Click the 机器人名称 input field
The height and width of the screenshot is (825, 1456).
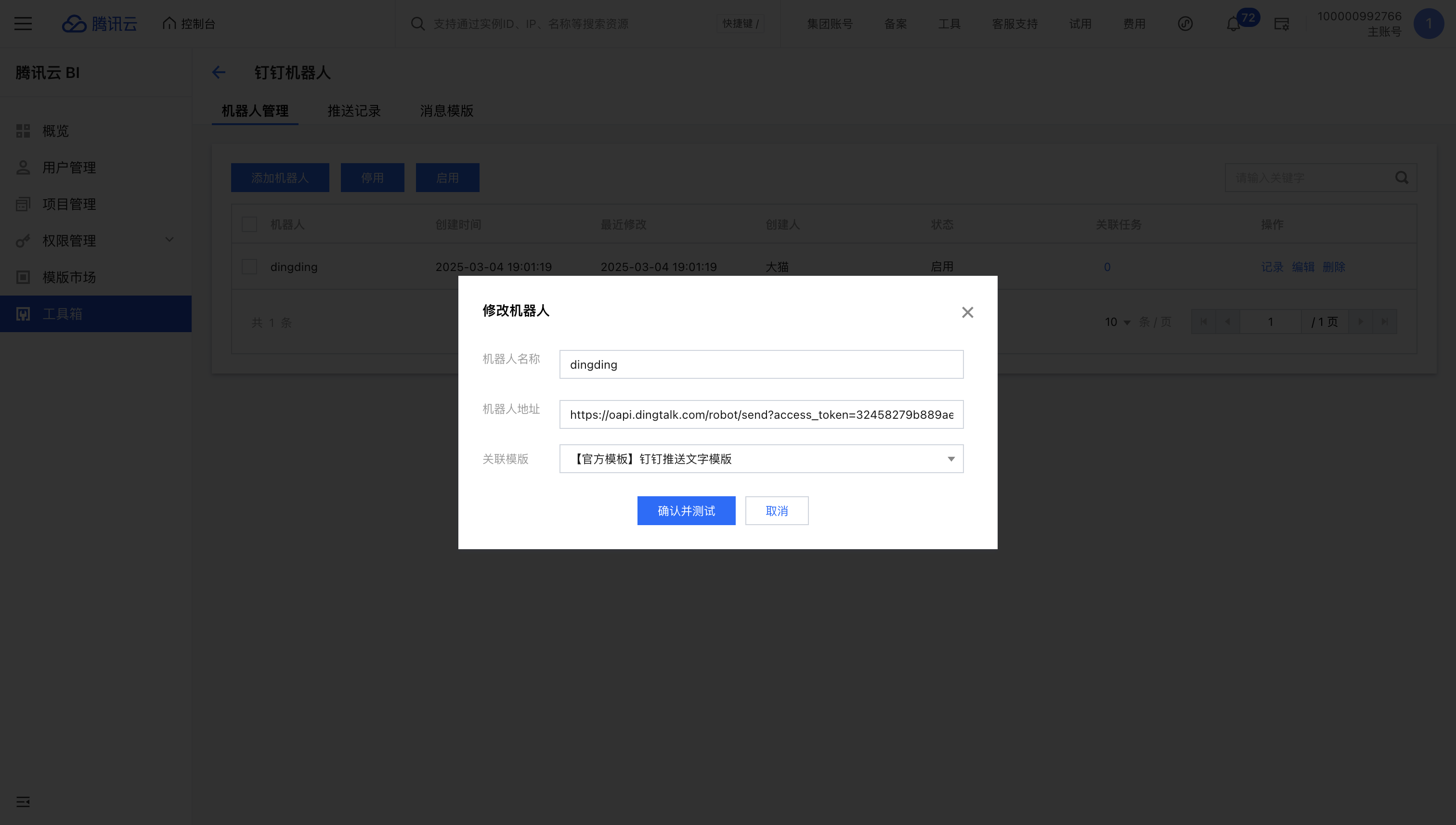click(761, 365)
